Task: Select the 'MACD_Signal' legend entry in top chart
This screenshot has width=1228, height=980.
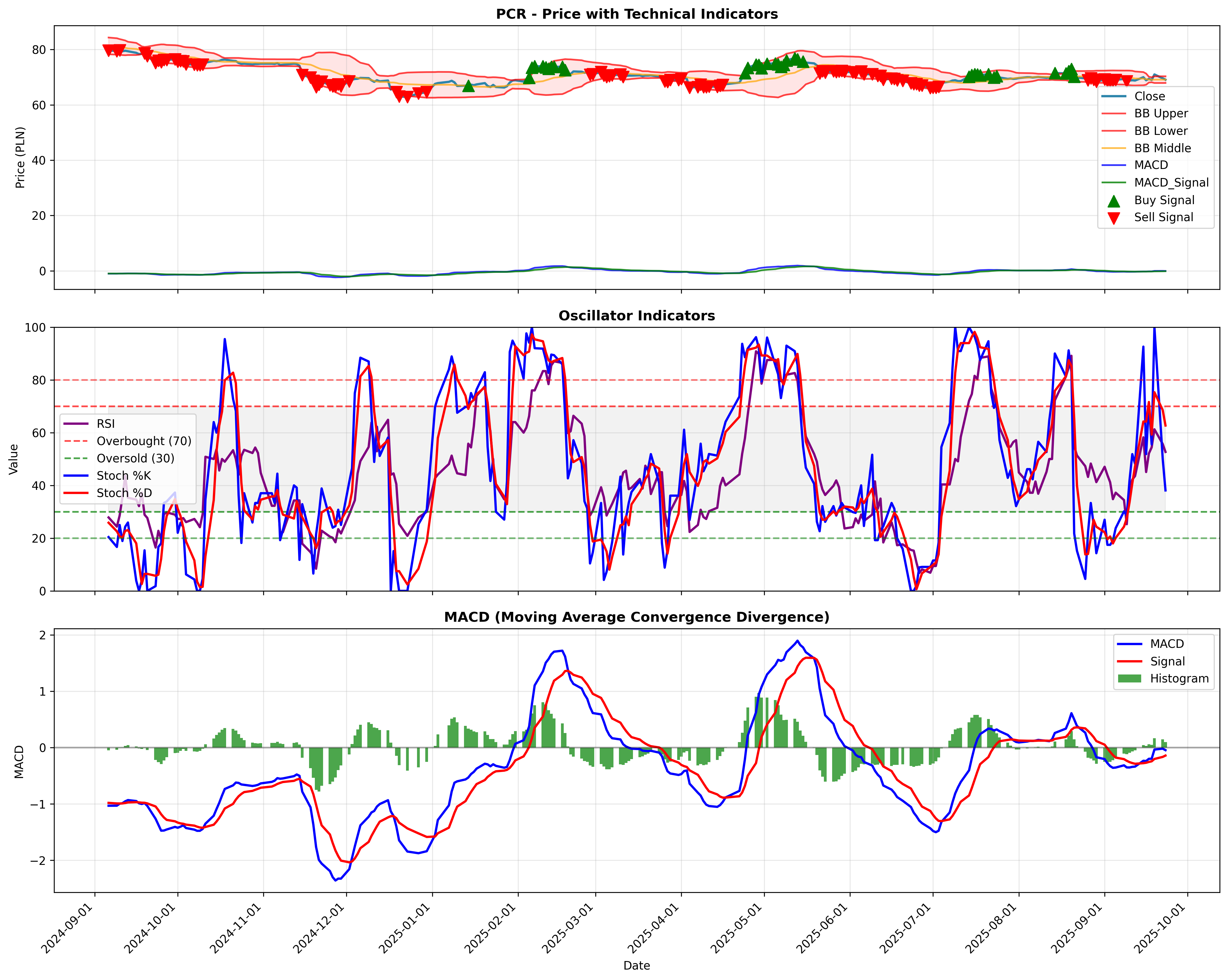Action: 1155,182
